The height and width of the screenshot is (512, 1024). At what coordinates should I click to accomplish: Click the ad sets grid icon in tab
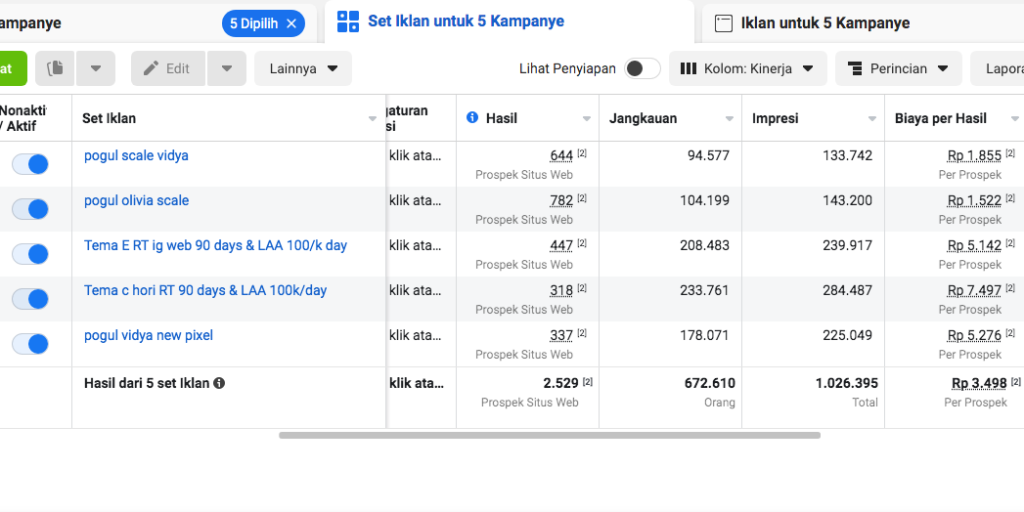point(348,21)
